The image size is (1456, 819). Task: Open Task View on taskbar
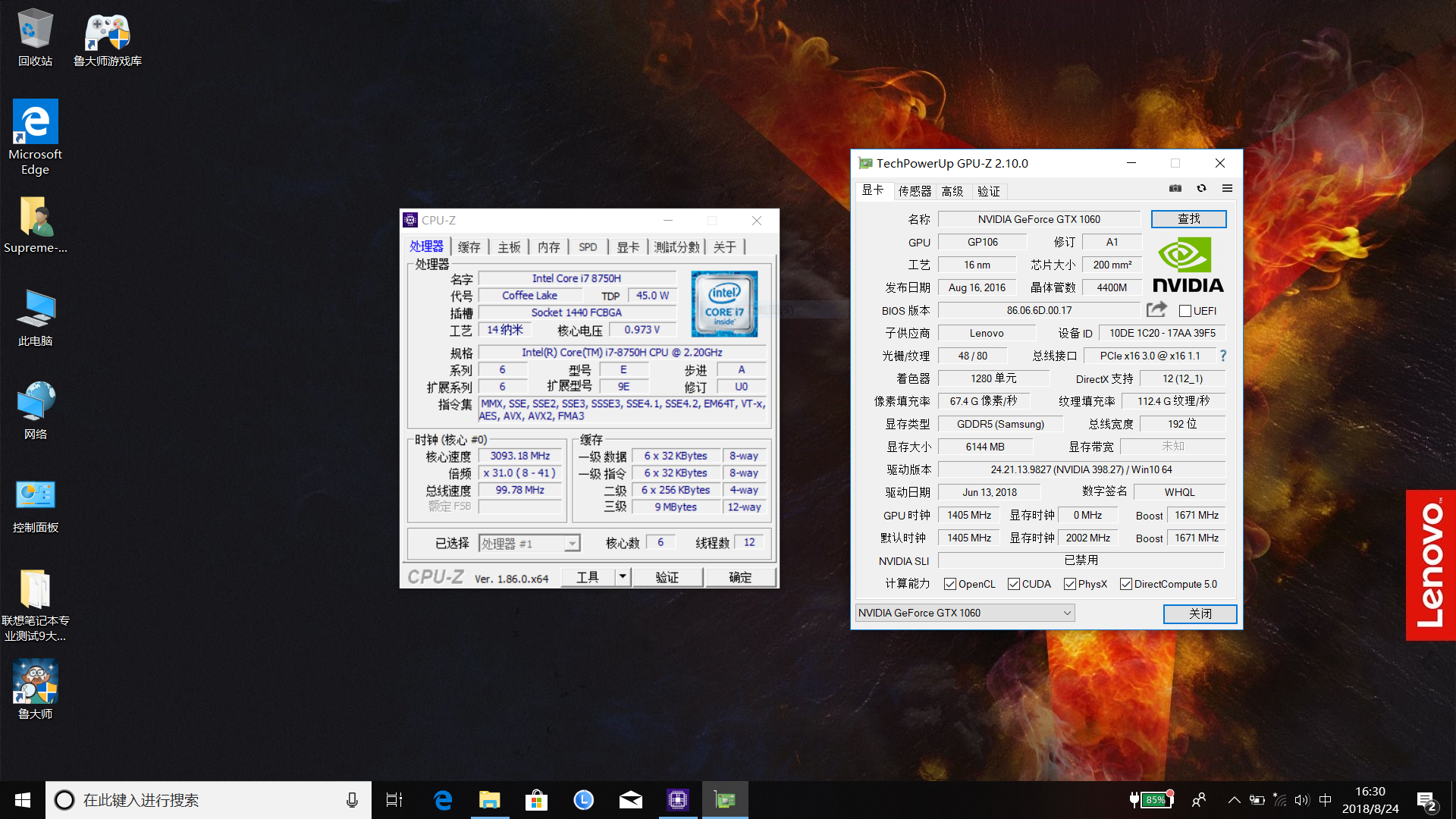394,800
